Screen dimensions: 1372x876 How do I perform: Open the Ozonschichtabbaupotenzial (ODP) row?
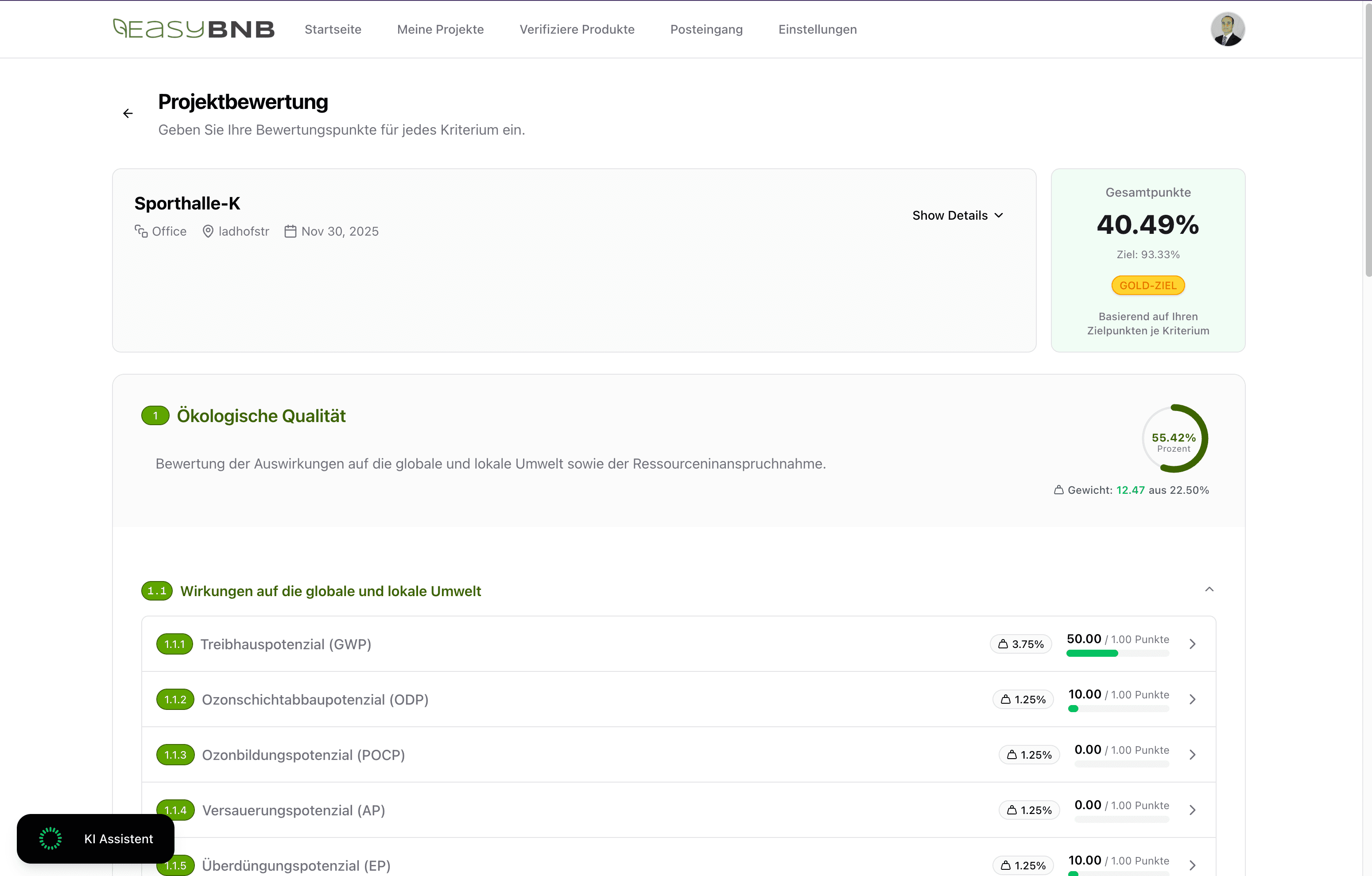tap(678, 699)
